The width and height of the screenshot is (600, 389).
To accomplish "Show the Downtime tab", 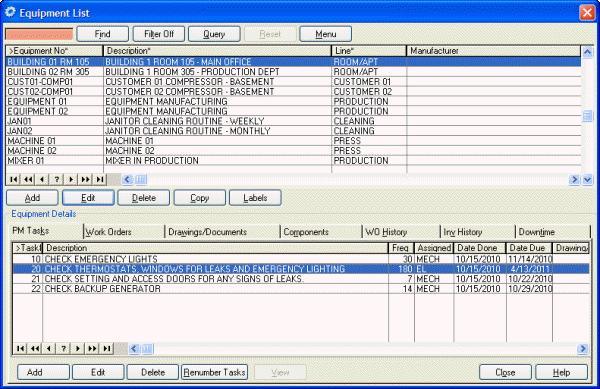I will (536, 232).
